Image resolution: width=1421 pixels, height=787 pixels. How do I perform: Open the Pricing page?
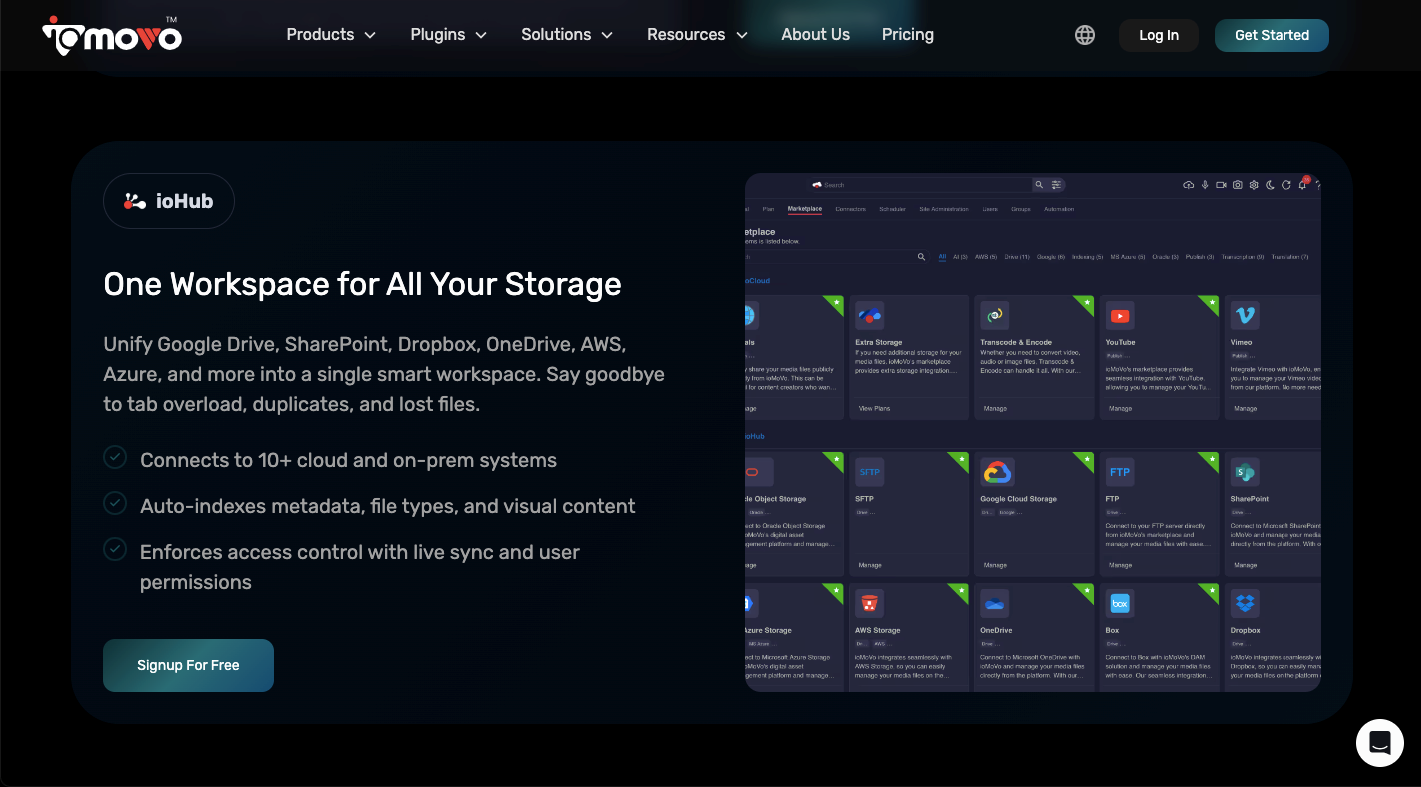click(908, 35)
